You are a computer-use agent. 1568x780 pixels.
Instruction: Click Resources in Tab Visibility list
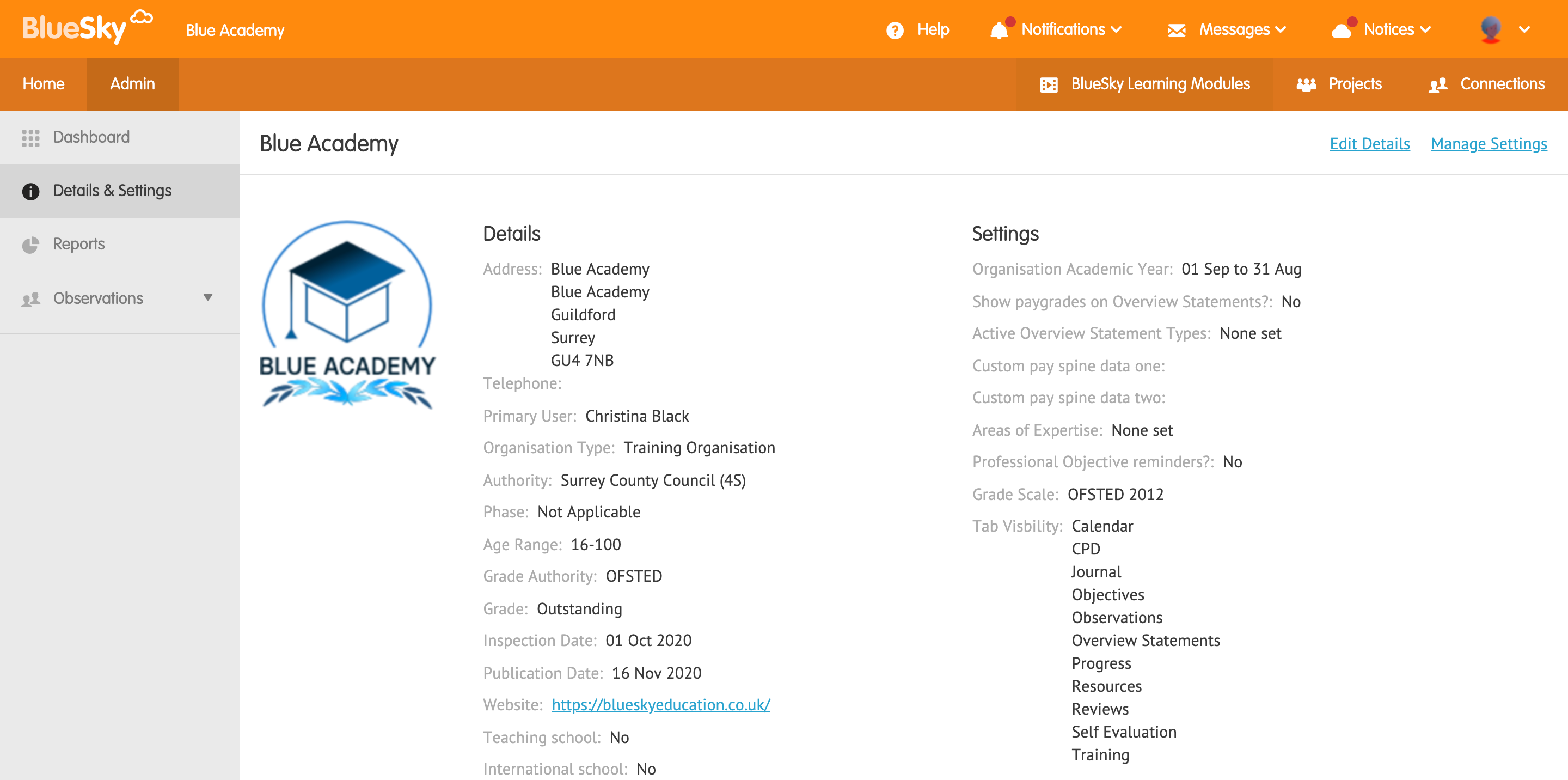[1107, 687]
